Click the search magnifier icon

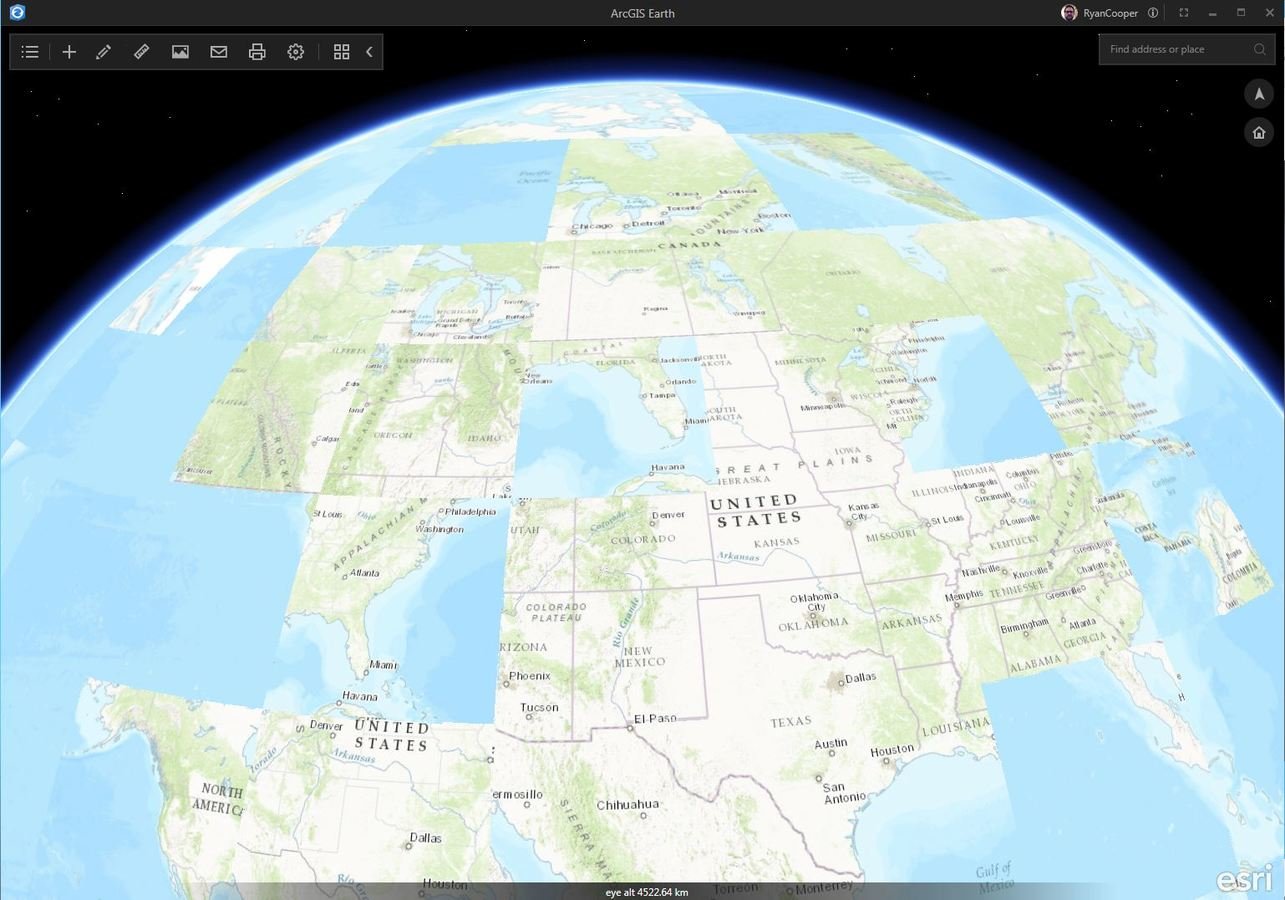1260,49
